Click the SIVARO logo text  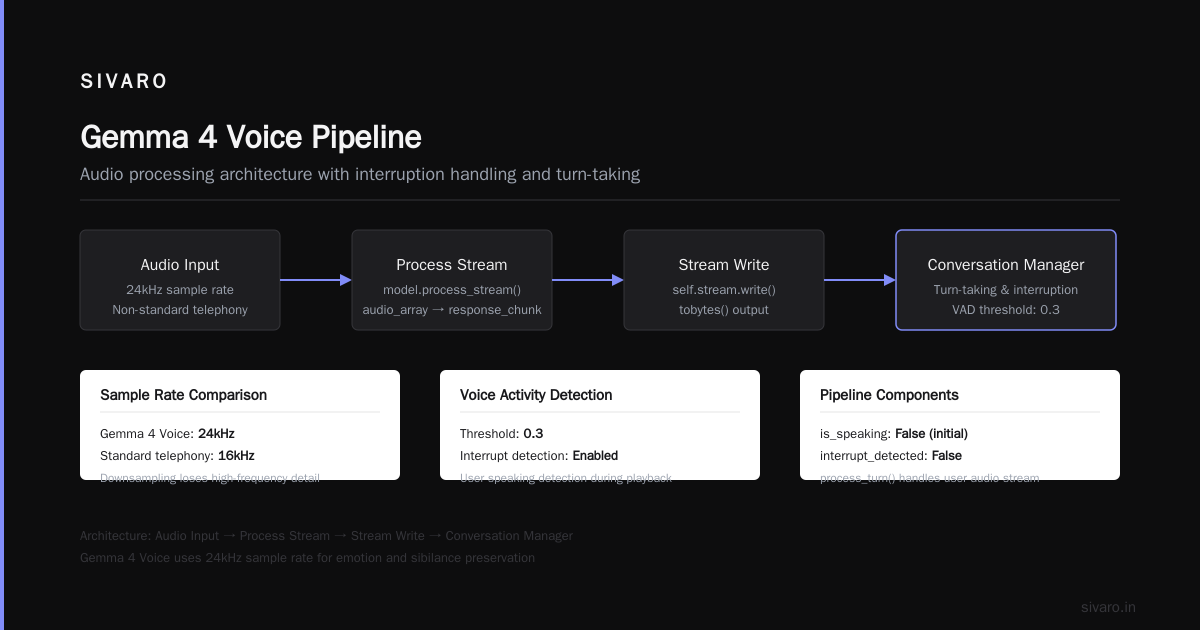pos(124,82)
